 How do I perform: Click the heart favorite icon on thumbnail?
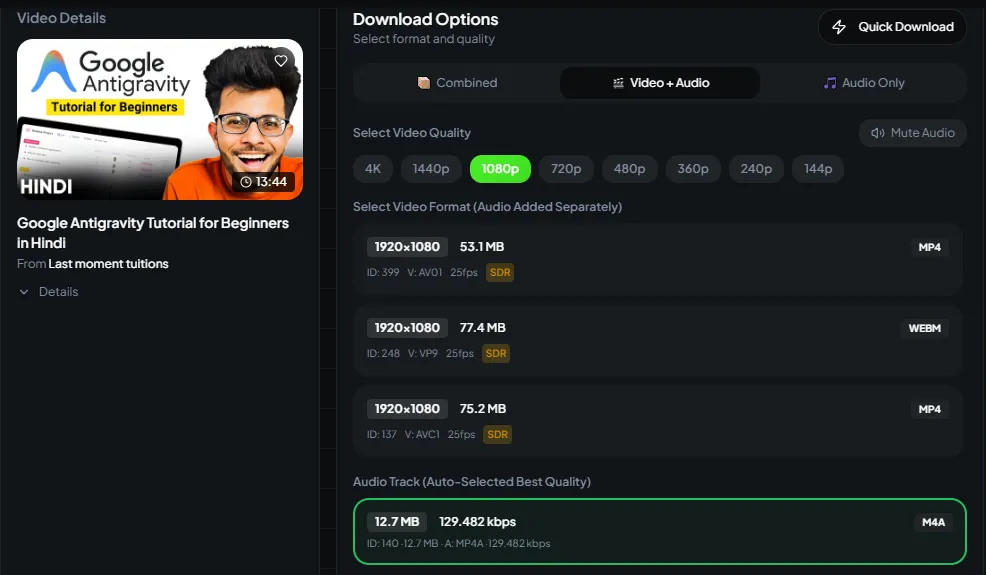[x=281, y=61]
